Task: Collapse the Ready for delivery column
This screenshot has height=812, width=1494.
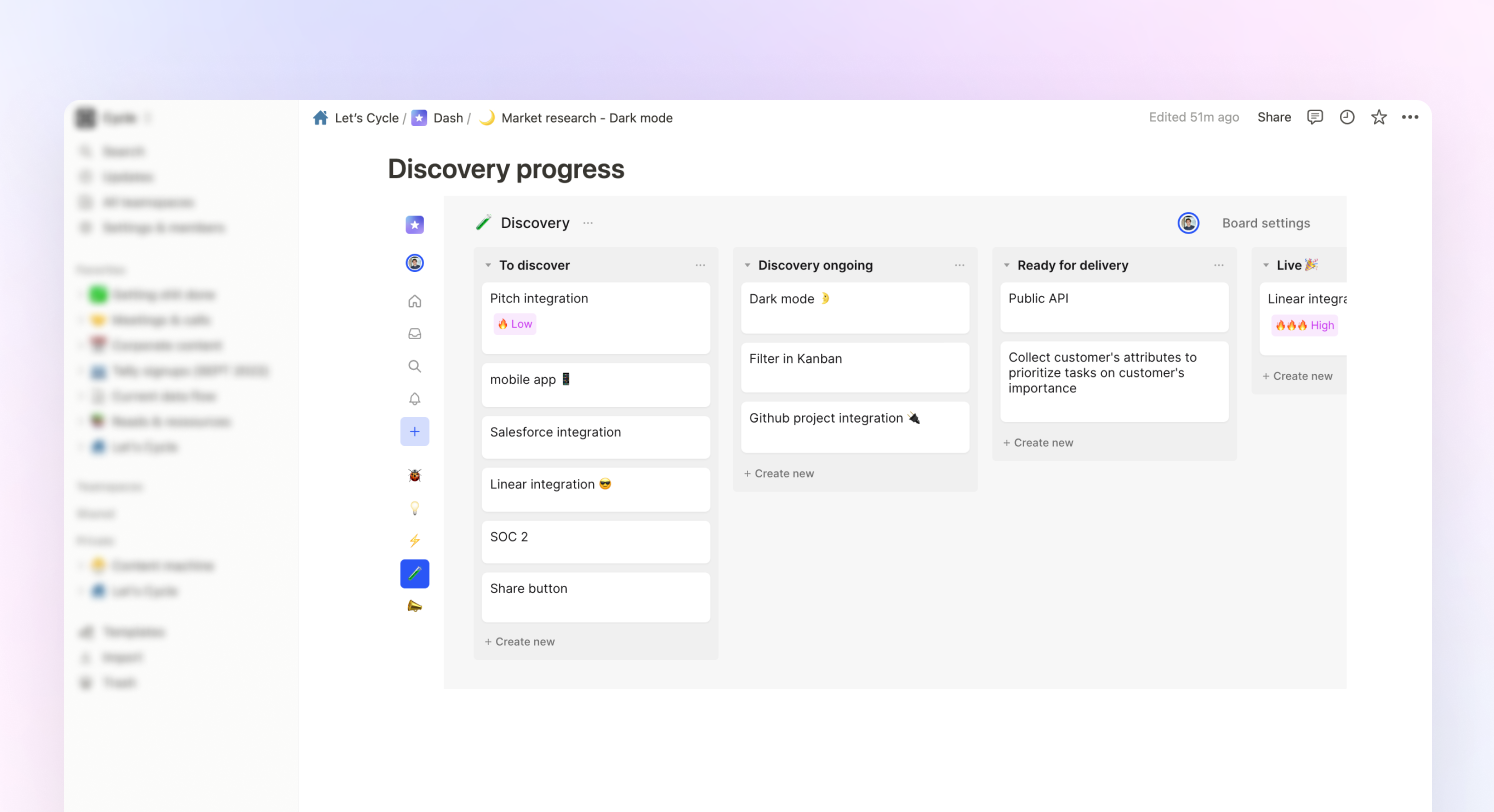Action: (x=1006, y=266)
